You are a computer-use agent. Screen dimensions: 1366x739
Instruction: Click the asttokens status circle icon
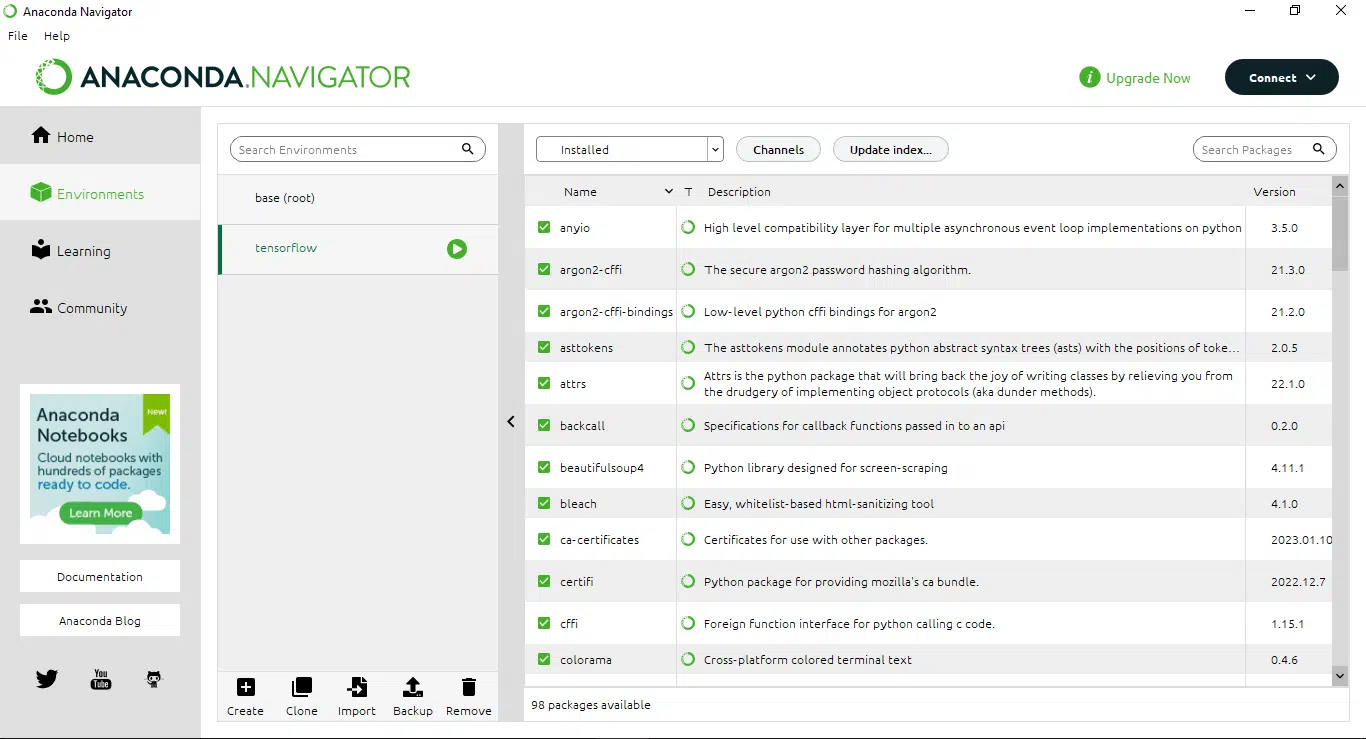688,347
